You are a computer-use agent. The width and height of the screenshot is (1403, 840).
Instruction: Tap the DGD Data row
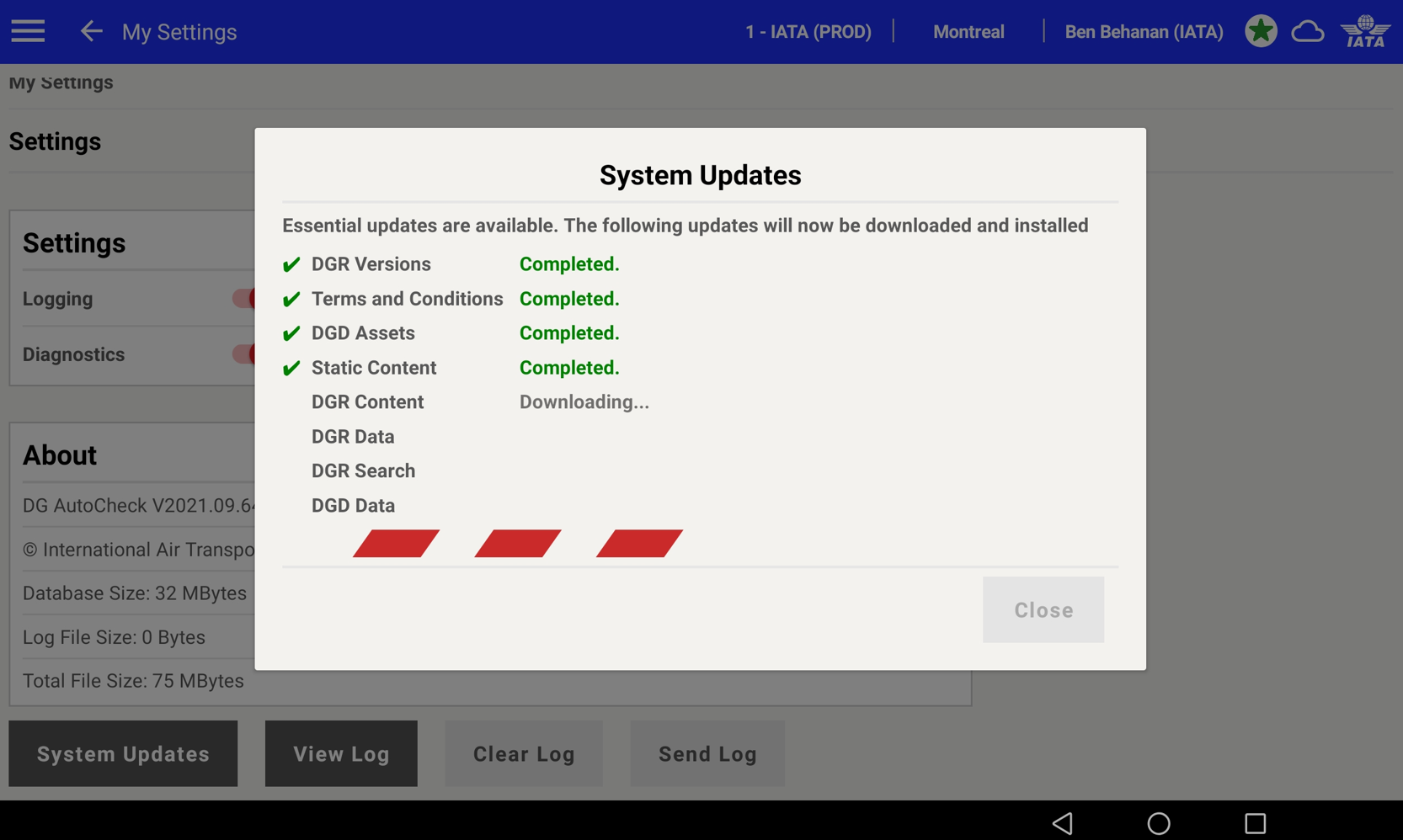(353, 506)
